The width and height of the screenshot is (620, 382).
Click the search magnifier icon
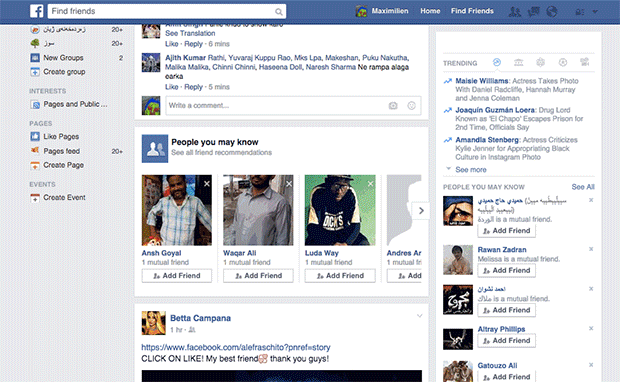coord(279,12)
